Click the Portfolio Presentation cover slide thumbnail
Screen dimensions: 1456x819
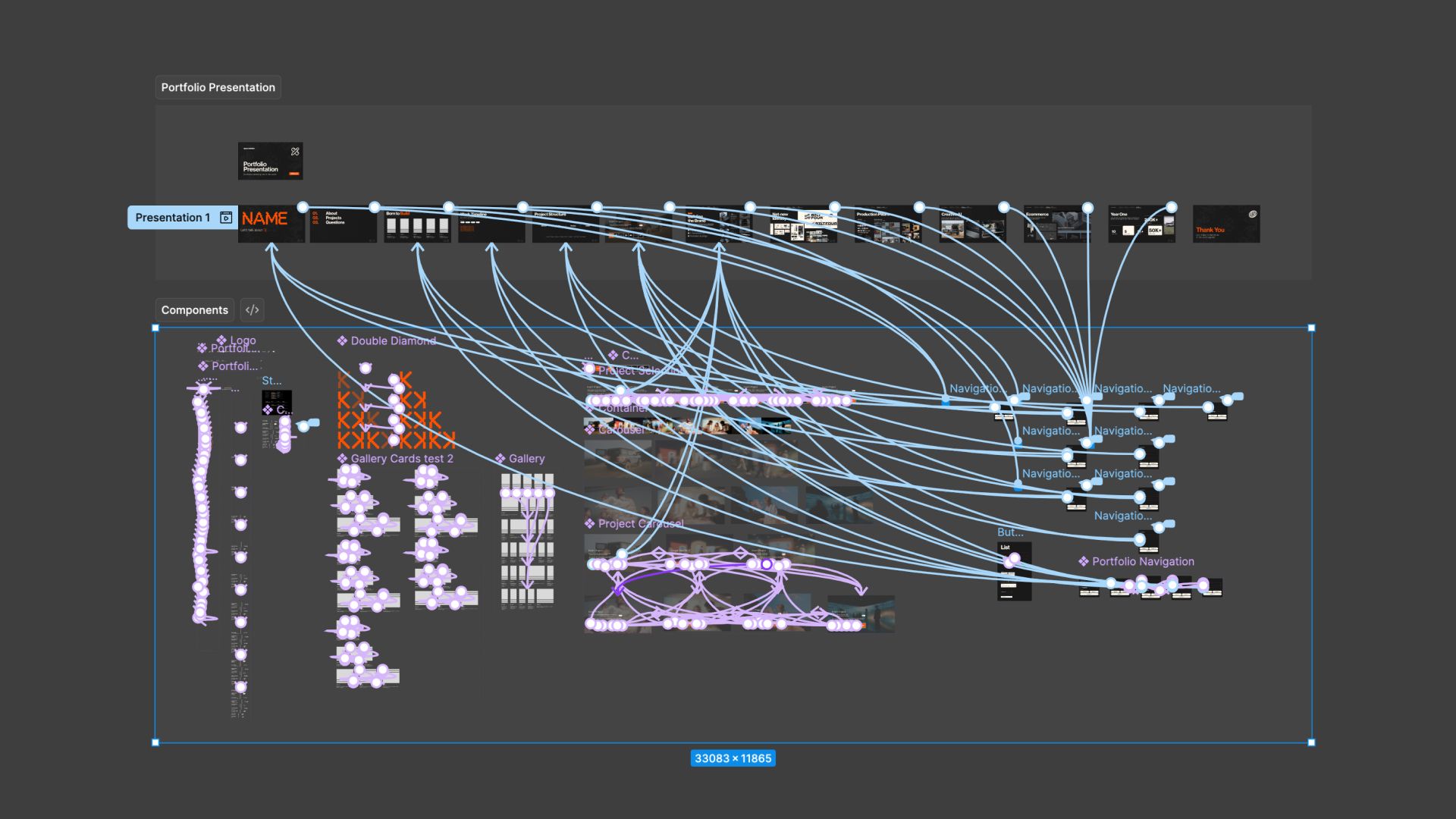point(270,161)
